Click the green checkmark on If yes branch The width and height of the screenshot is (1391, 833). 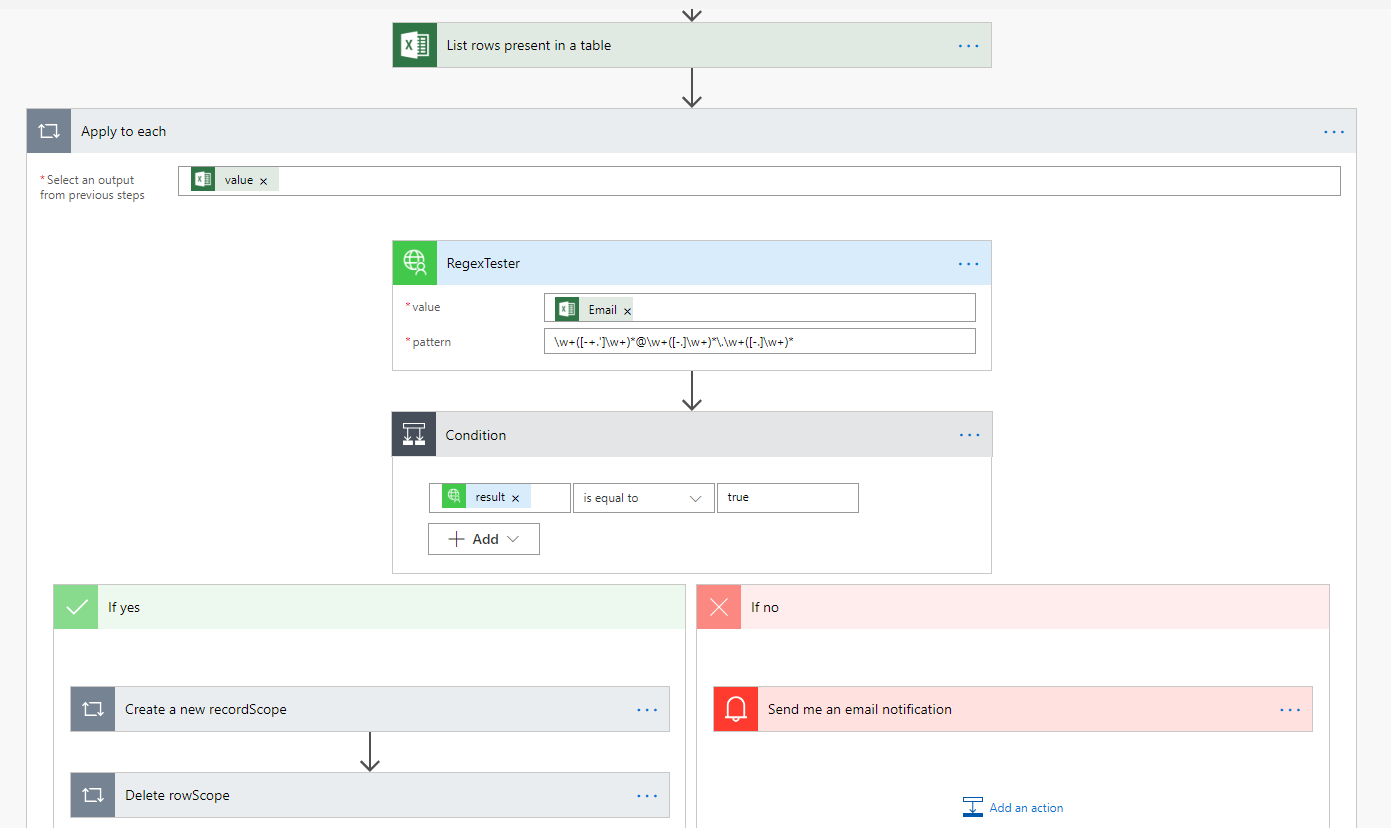tap(75, 606)
